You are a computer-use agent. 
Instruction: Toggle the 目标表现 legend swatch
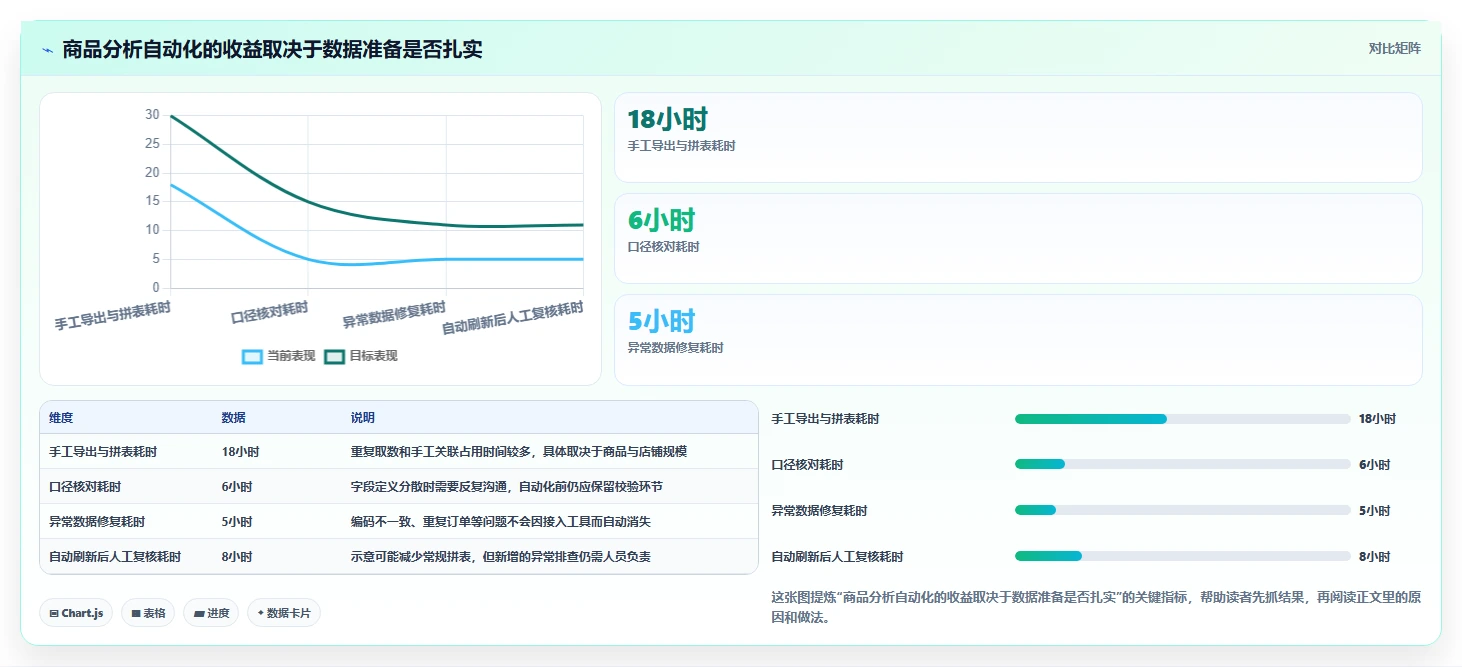click(335, 356)
